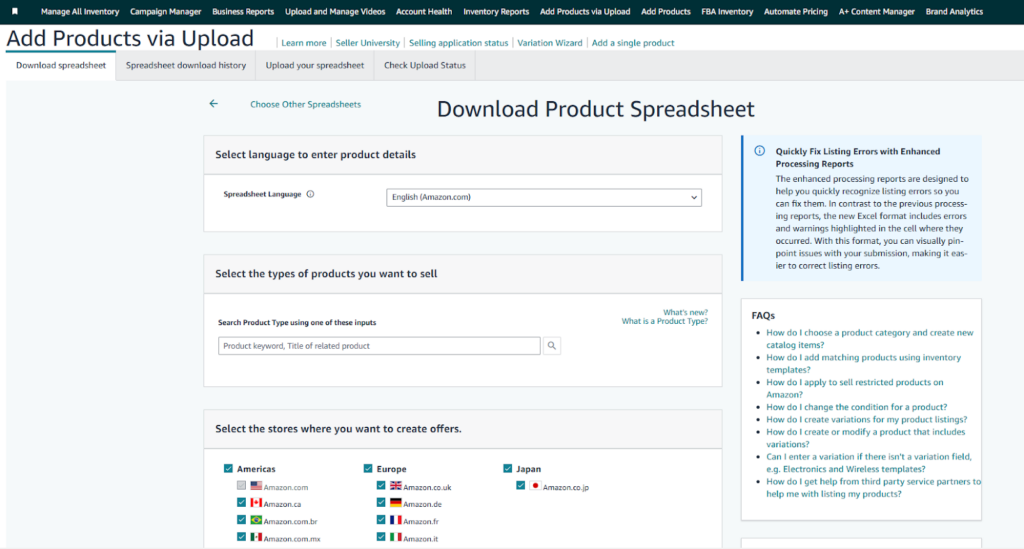The width and height of the screenshot is (1024, 549).
Task: Open Campaign Manager from the navigation bar
Action: [x=165, y=12]
